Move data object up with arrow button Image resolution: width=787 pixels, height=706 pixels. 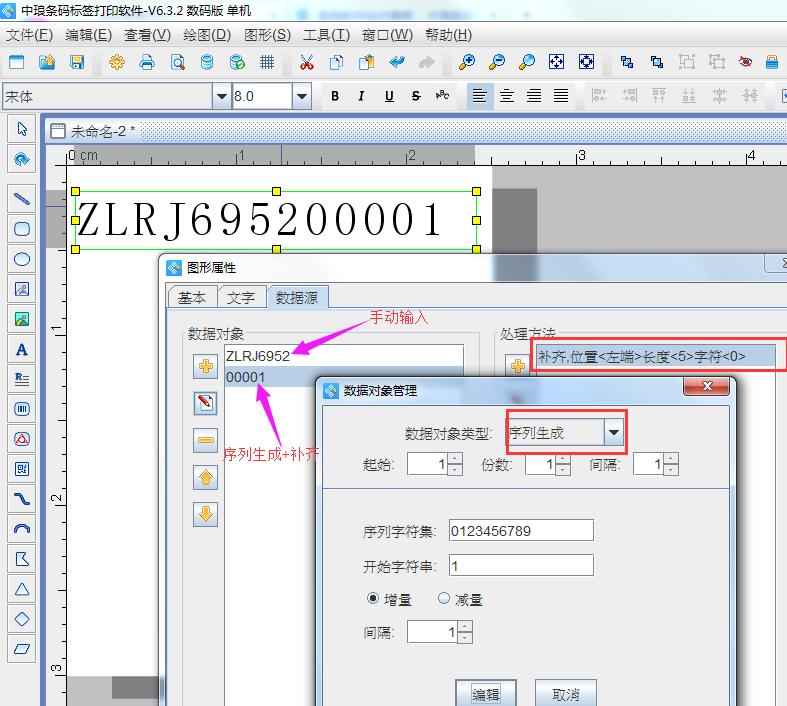tap(205, 477)
